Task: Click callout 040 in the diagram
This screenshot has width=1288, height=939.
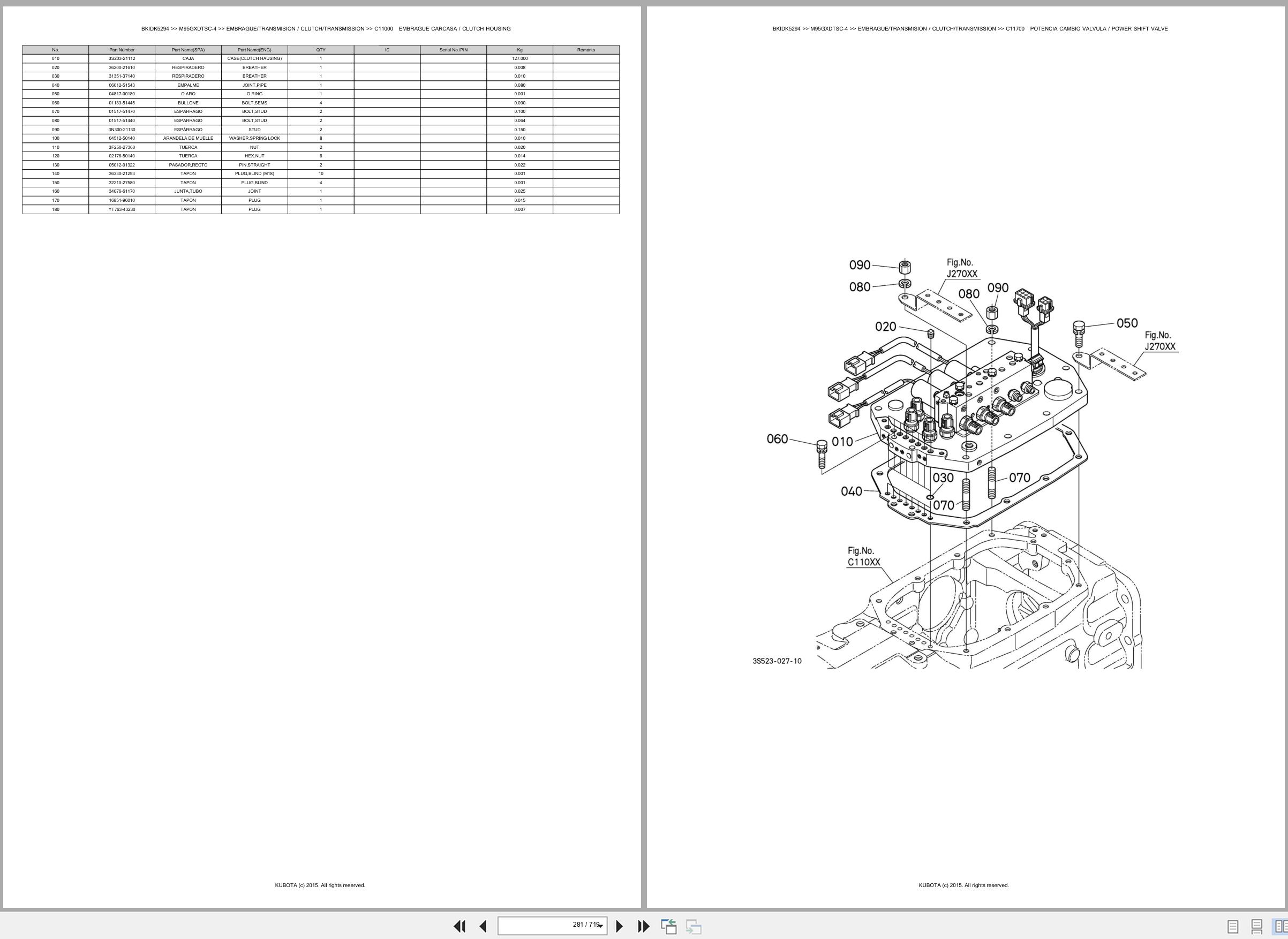Action: 852,491
